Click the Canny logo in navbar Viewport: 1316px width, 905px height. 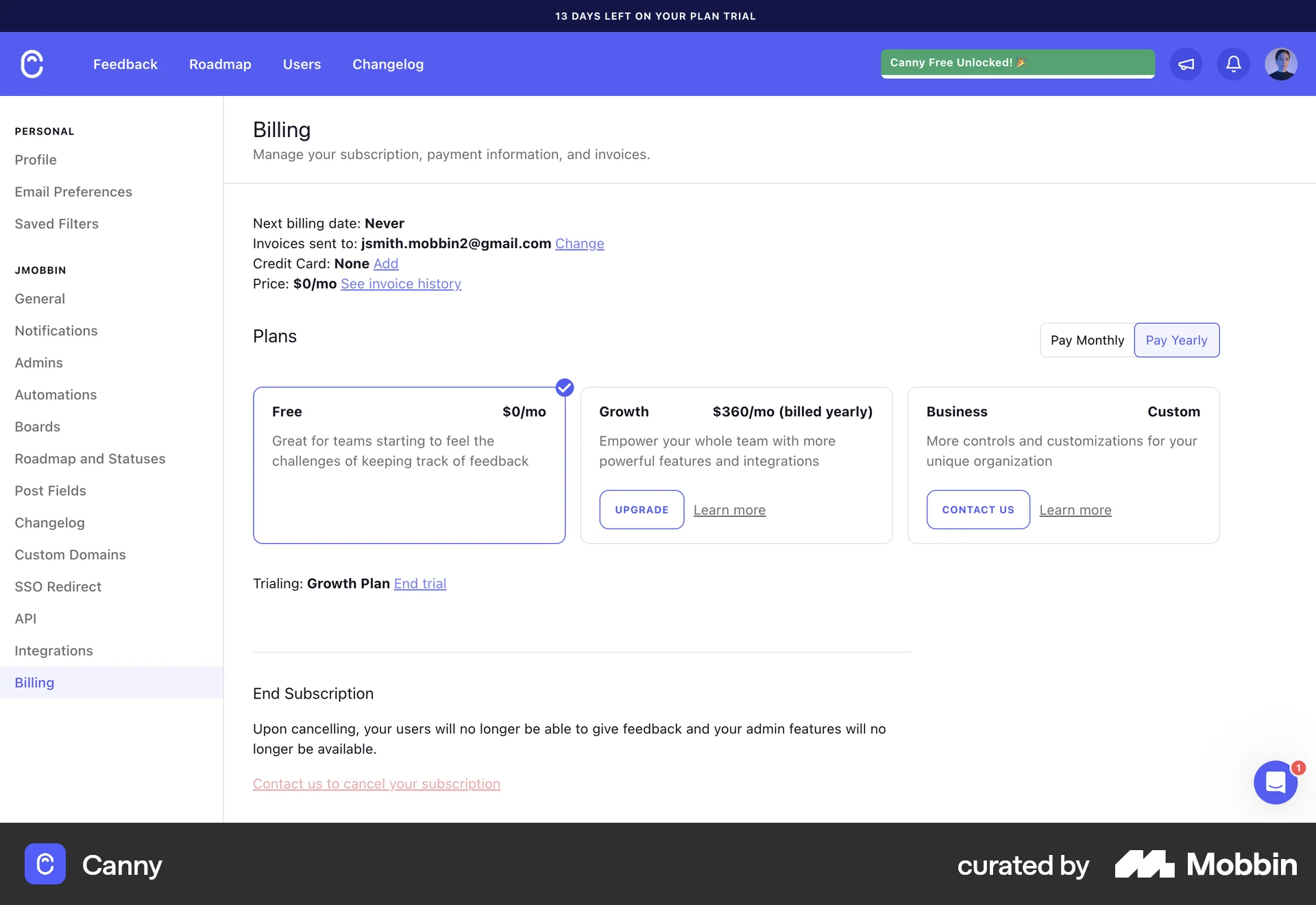click(x=32, y=64)
